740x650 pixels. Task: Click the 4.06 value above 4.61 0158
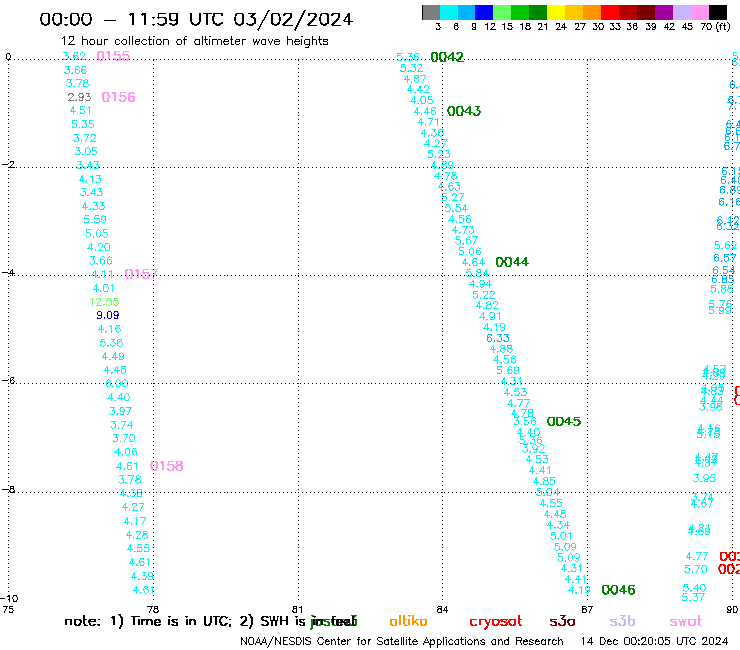(126, 452)
